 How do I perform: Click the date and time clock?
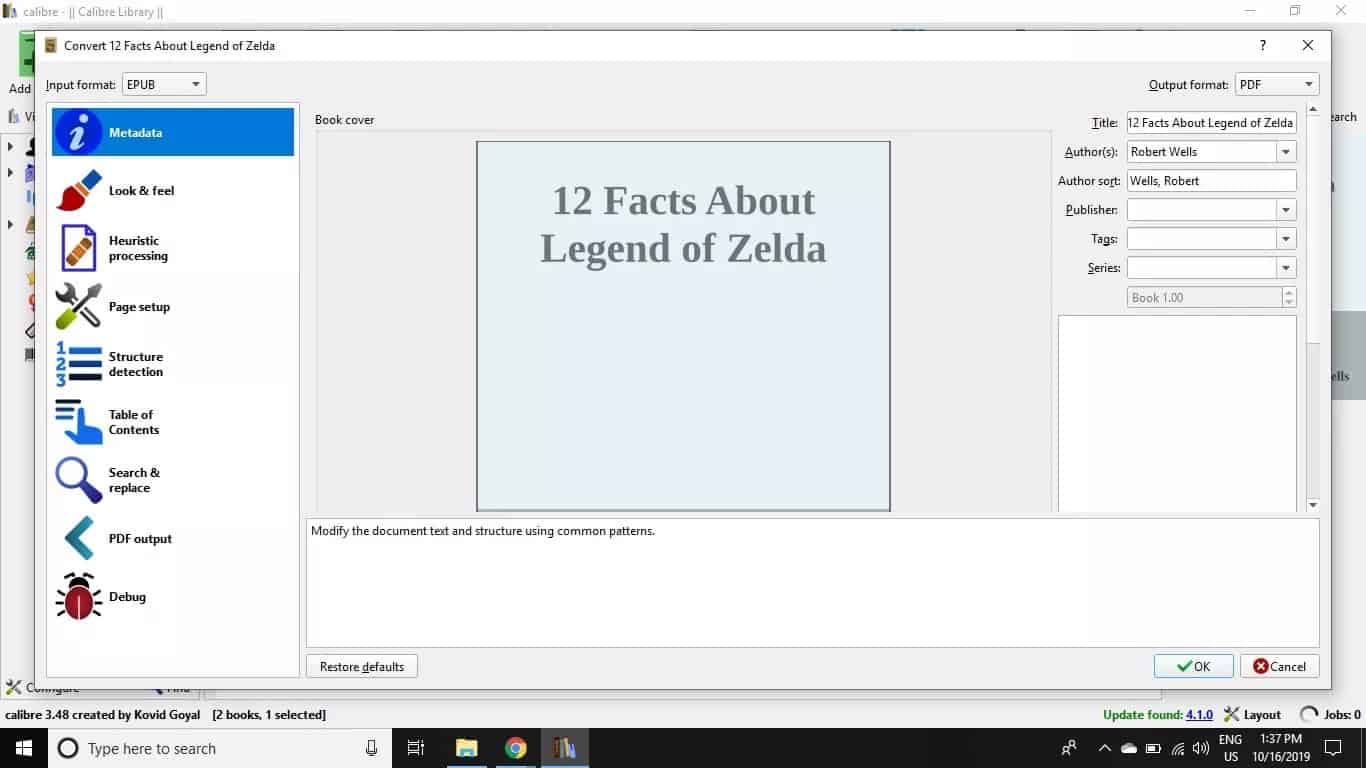pyautogui.click(x=1280, y=748)
